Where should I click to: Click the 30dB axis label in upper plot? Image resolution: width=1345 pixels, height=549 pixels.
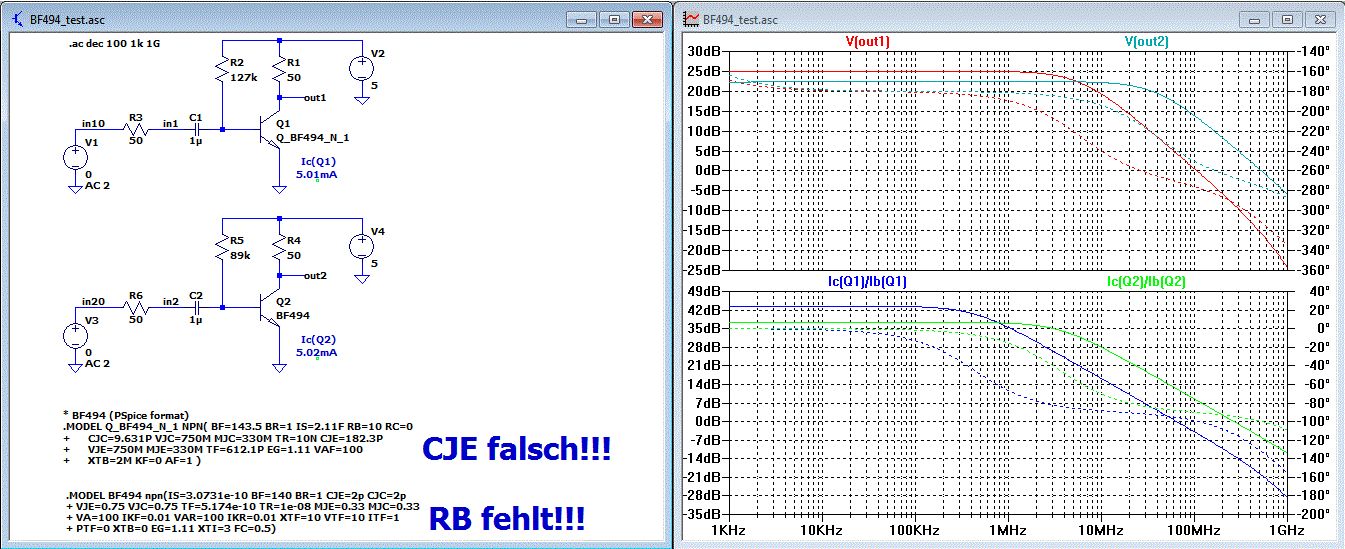(706, 52)
